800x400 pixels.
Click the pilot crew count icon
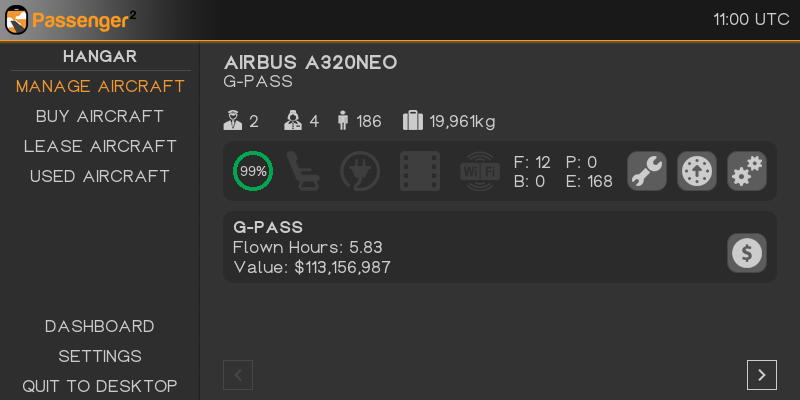(233, 121)
